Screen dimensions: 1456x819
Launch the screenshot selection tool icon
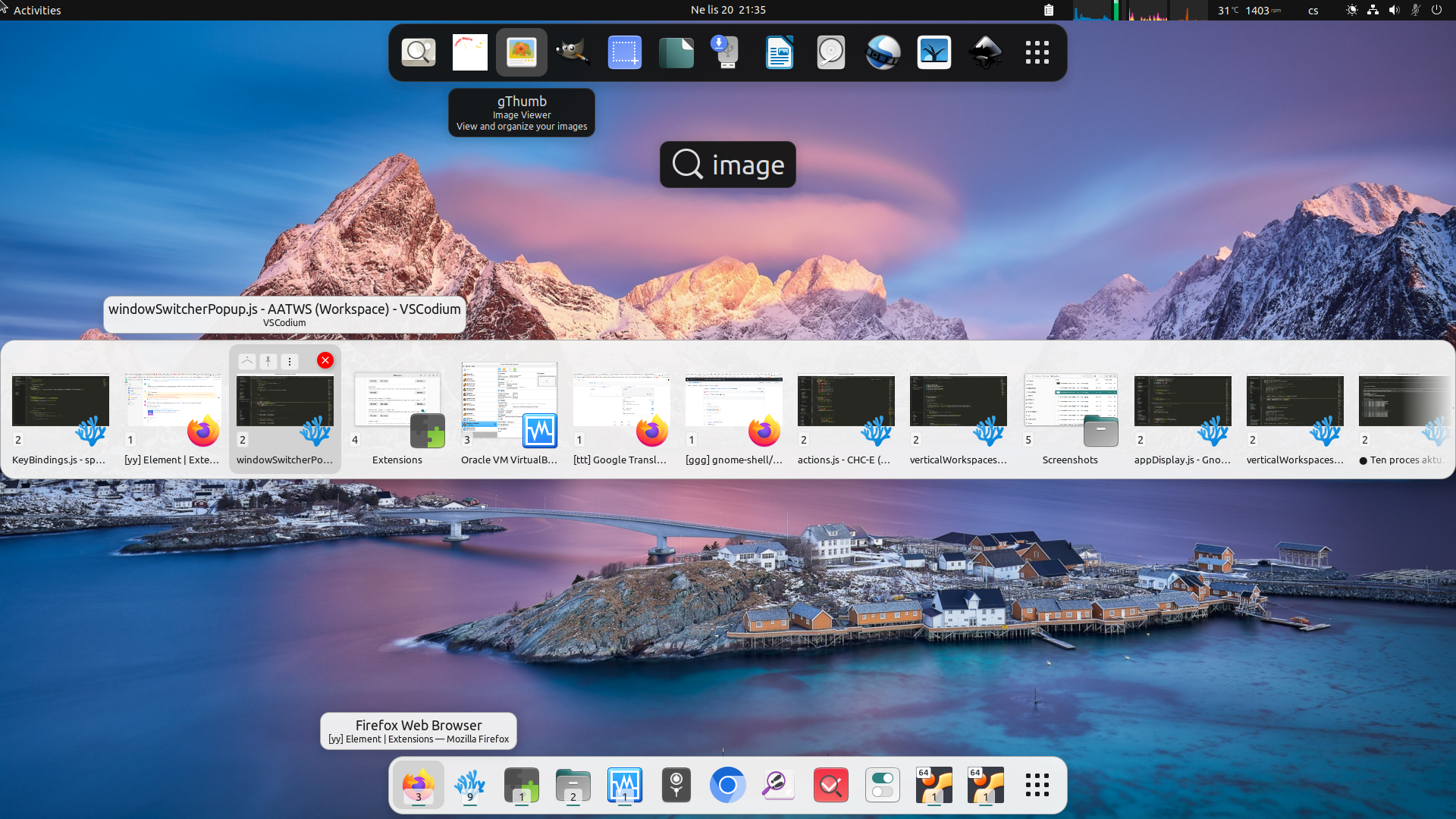624,52
